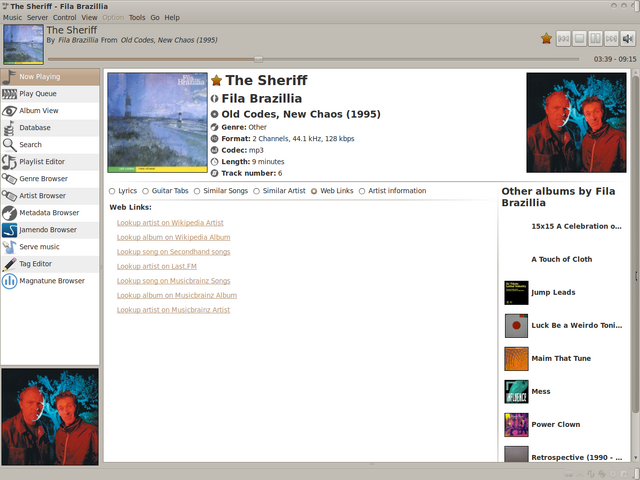The height and width of the screenshot is (480, 640).
Task: Click the Fila Brazillia artist heading
Action: tap(262, 99)
